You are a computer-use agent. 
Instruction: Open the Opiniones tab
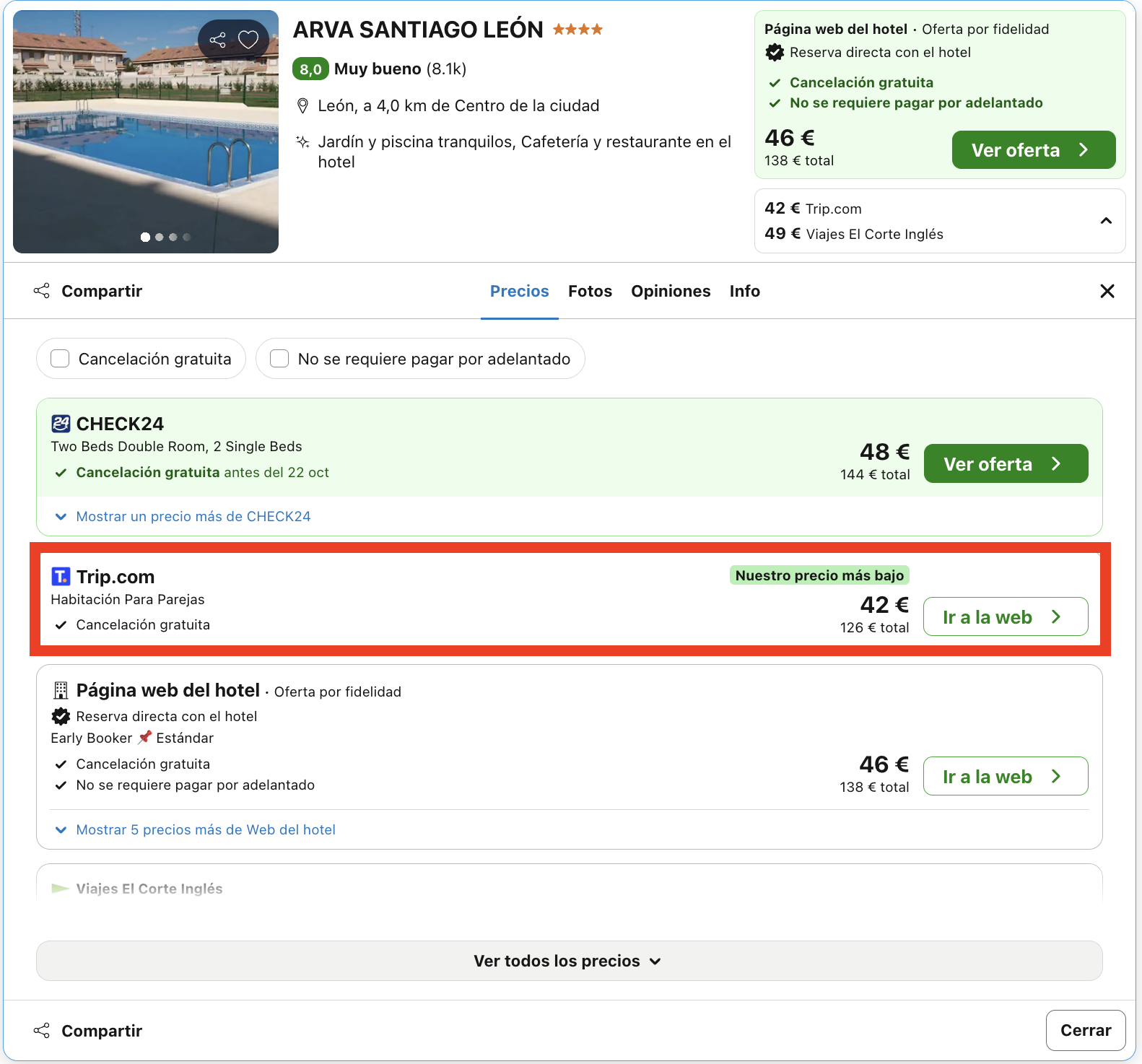(x=671, y=291)
